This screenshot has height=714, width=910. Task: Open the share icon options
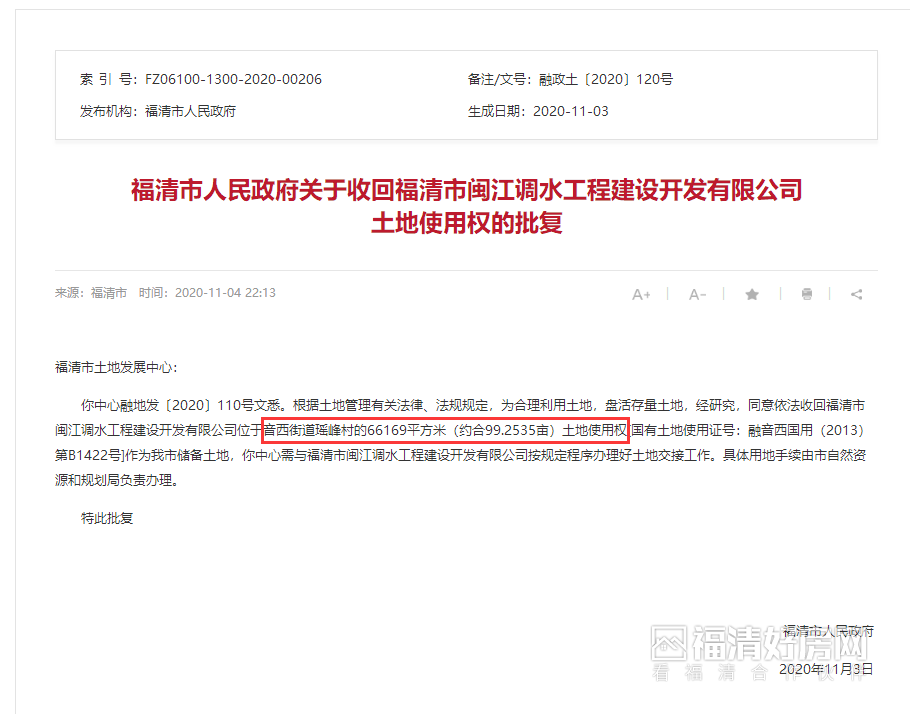pyautogui.click(x=857, y=294)
